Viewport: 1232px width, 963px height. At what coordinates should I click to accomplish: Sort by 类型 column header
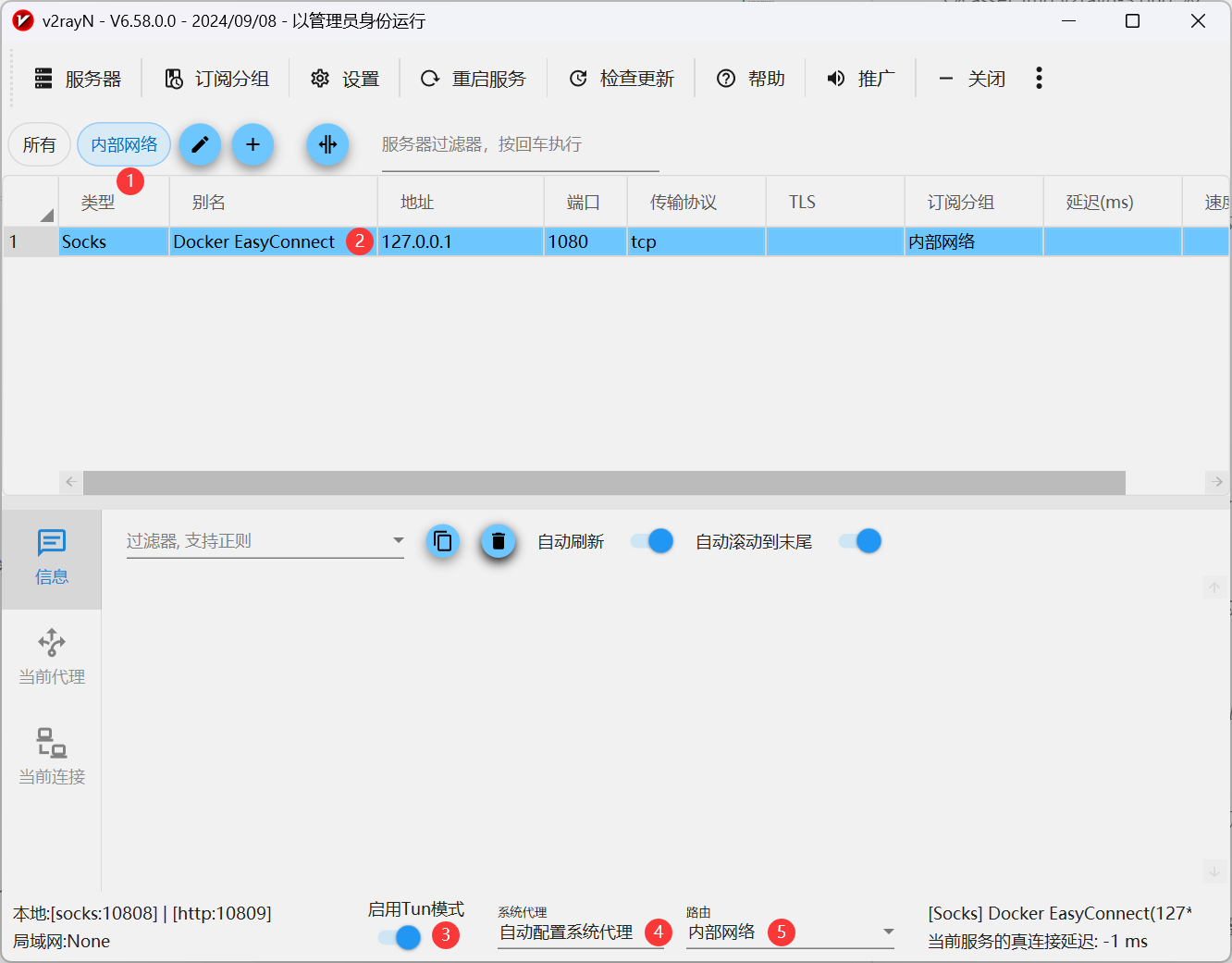click(x=114, y=203)
